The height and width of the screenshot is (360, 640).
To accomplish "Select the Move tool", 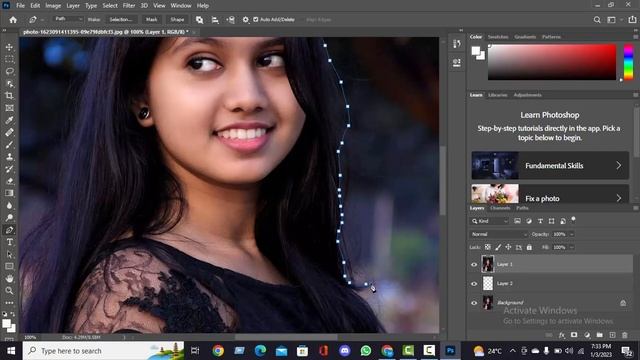I will [x=9, y=47].
